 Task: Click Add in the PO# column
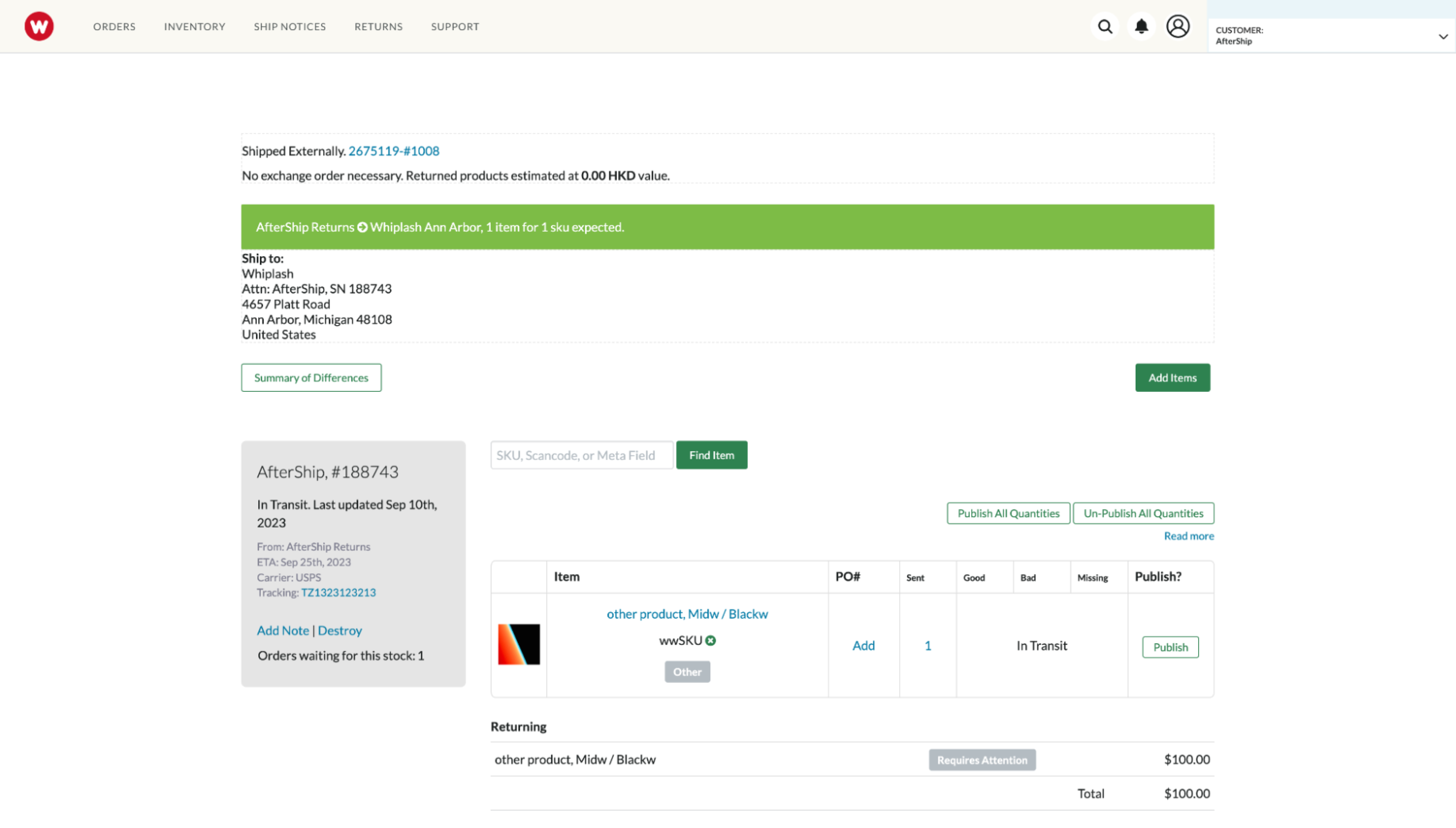pyautogui.click(x=863, y=646)
